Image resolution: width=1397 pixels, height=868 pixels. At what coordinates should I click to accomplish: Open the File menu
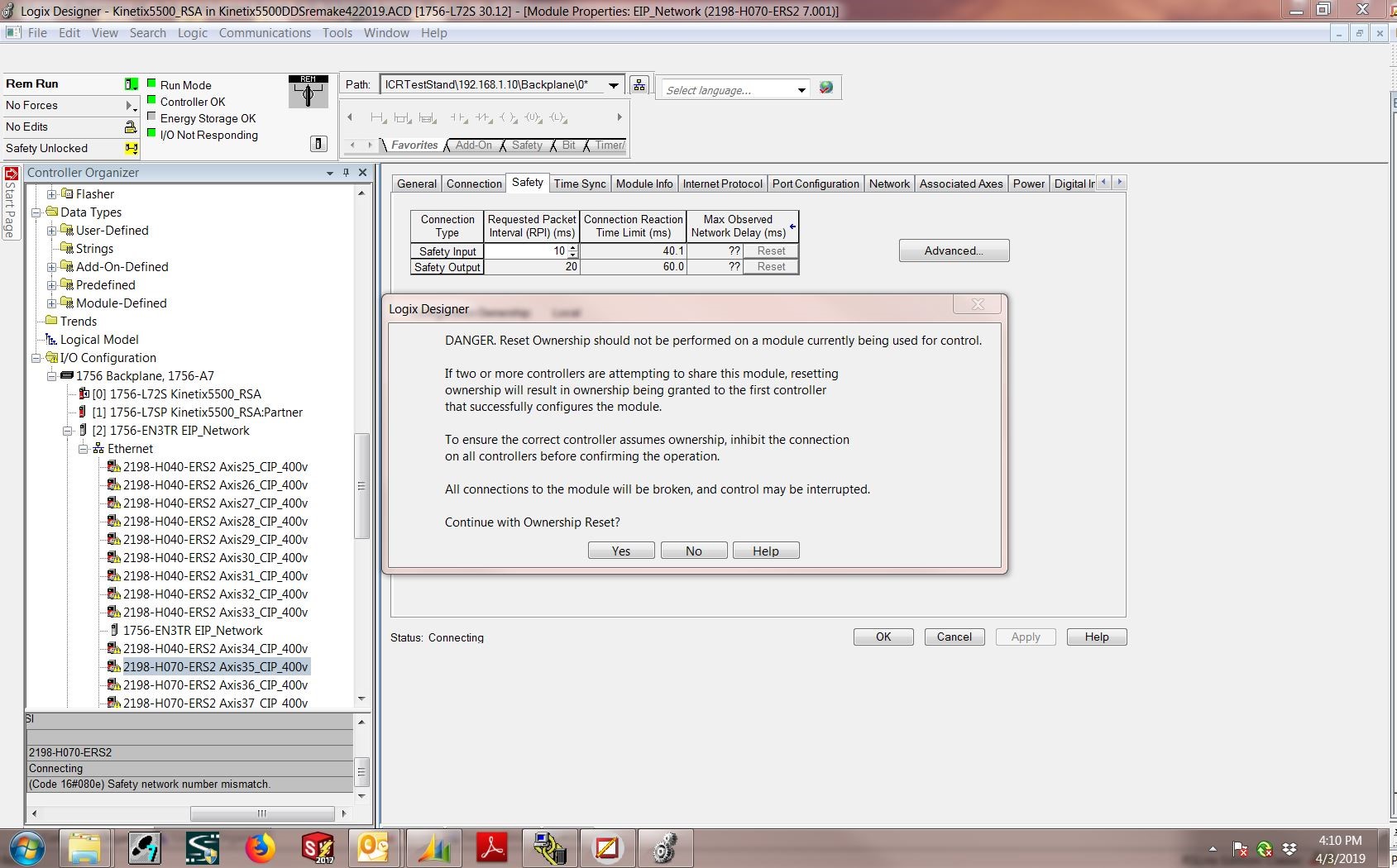[37, 33]
